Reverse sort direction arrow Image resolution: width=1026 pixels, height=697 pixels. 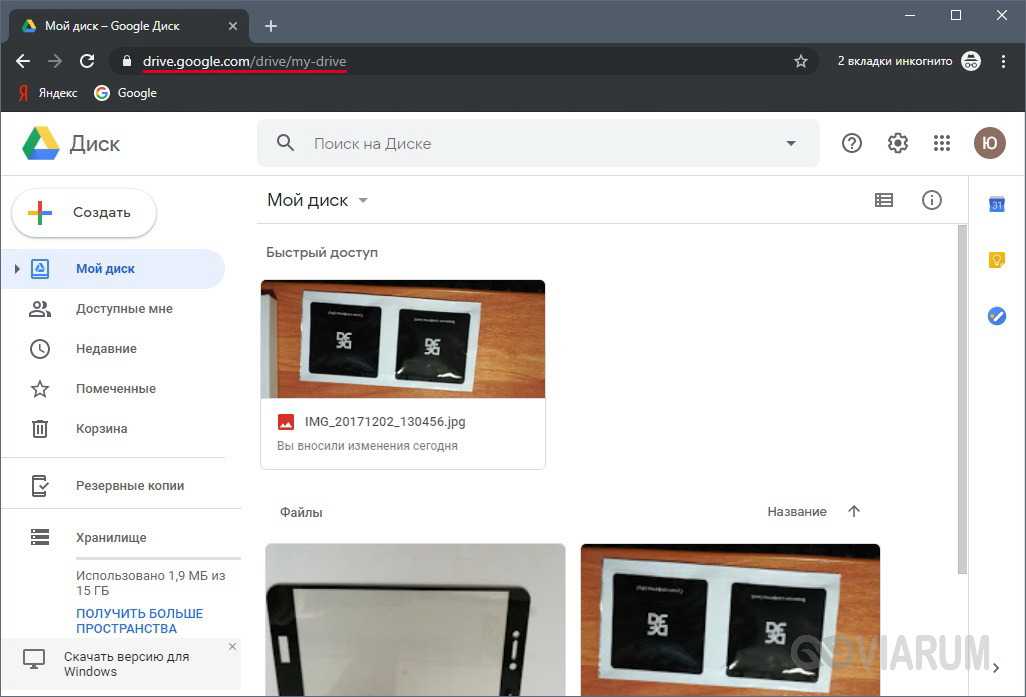(x=854, y=512)
